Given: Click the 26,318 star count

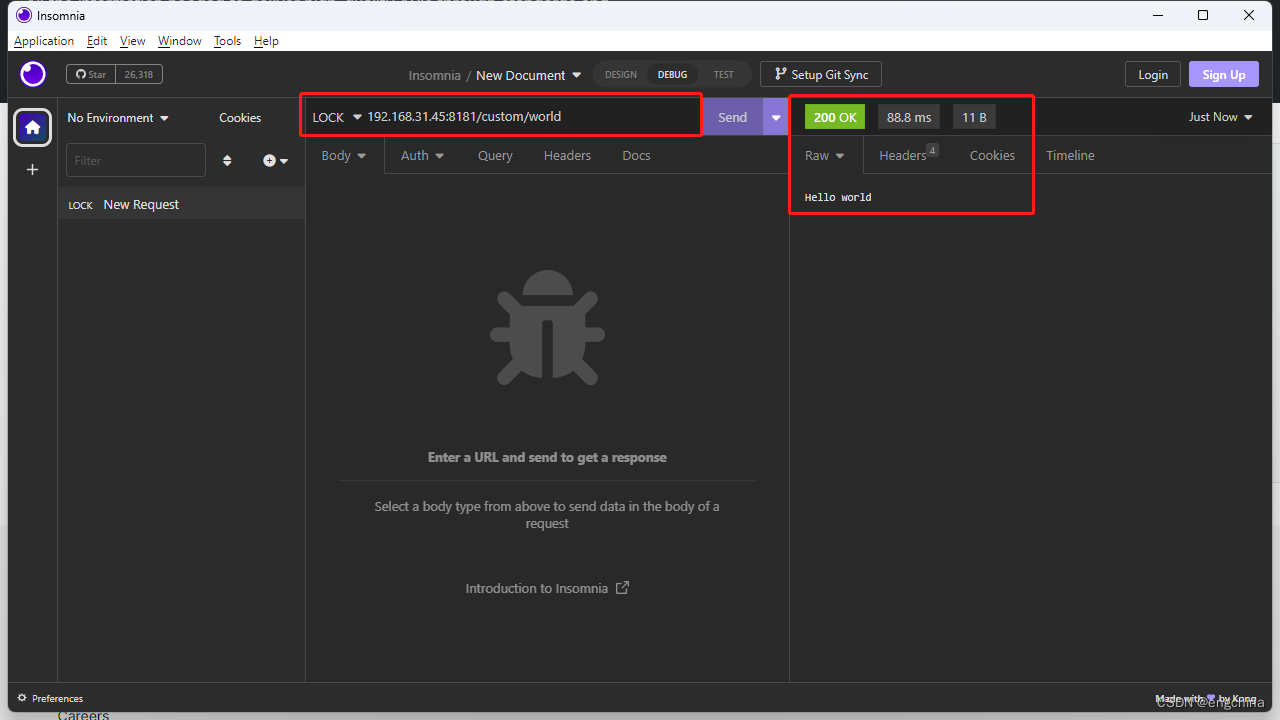Looking at the screenshot, I should pyautogui.click(x=139, y=74).
